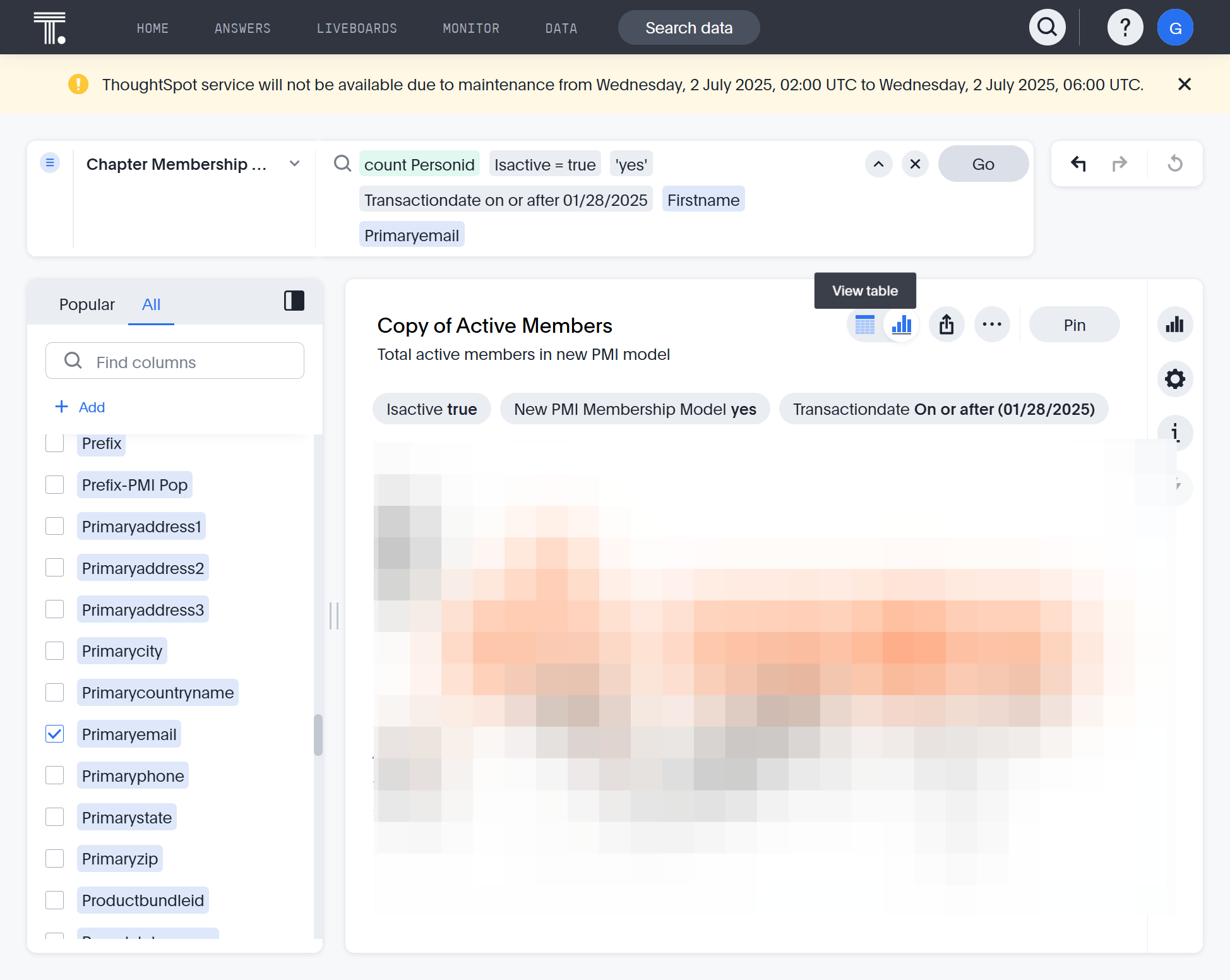
Task: Open the chart settings gear icon
Action: (x=1174, y=379)
